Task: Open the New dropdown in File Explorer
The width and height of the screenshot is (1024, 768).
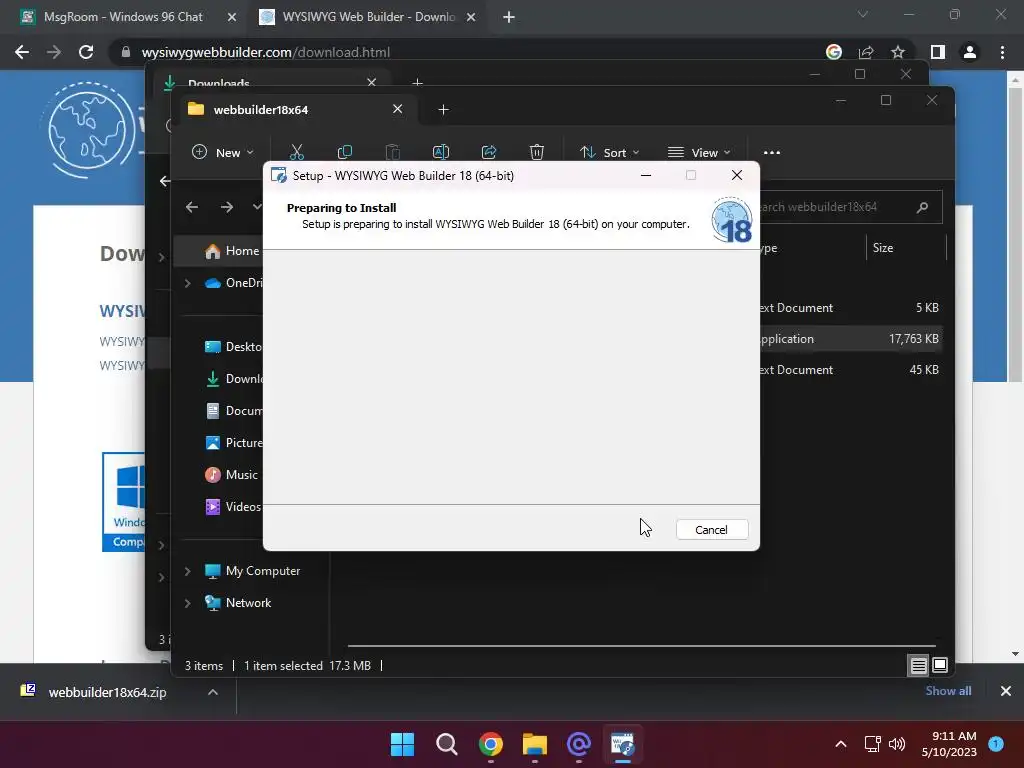Action: (222, 152)
